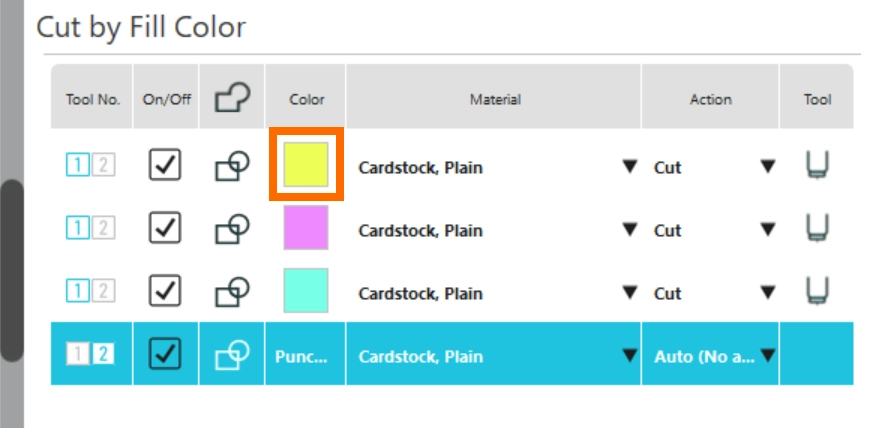Viewport: 879px width, 428px height.
Task: Click the shape icon in table header
Action: (232, 99)
